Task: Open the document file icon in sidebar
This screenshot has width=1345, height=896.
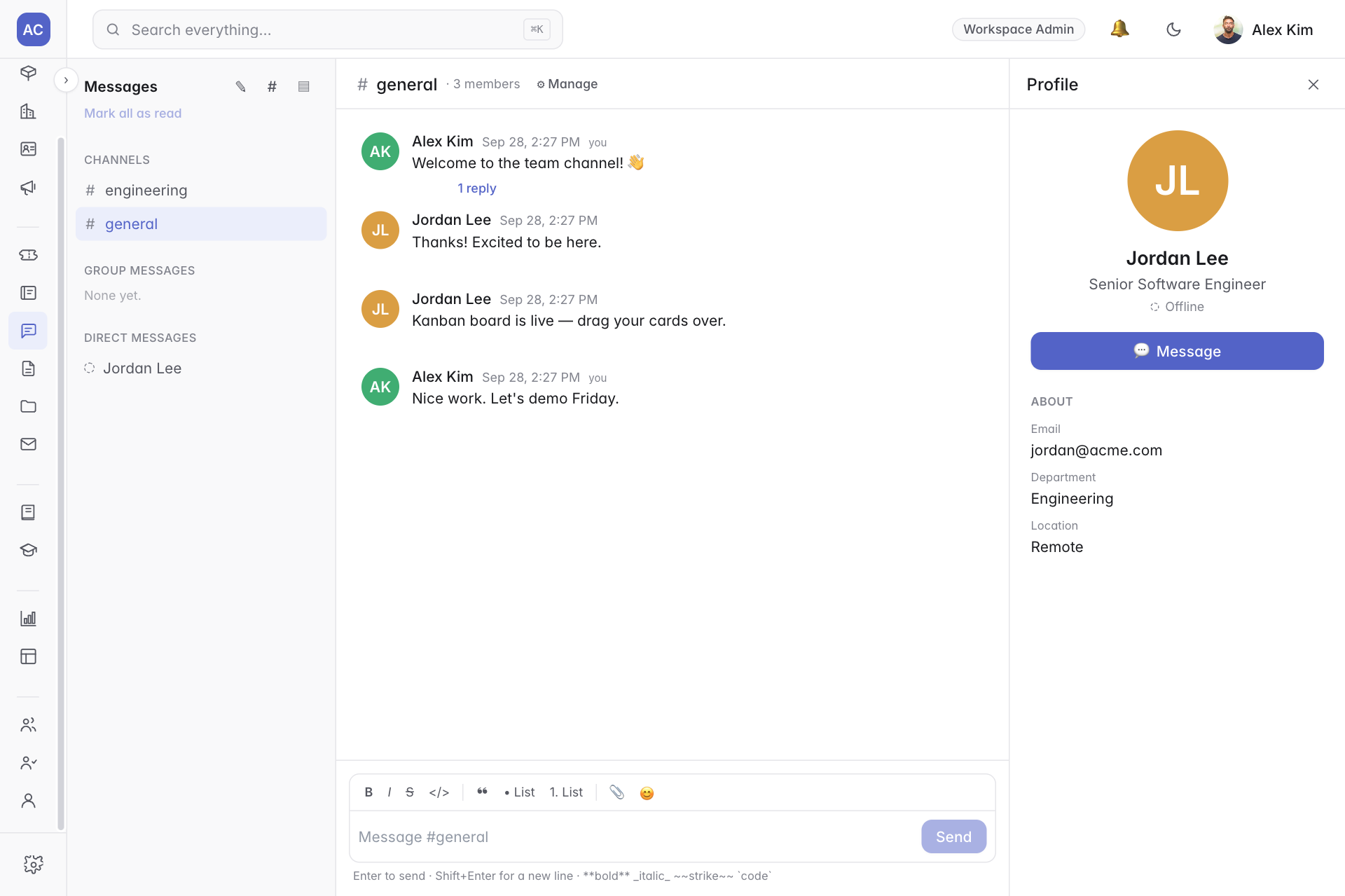Action: (x=28, y=368)
